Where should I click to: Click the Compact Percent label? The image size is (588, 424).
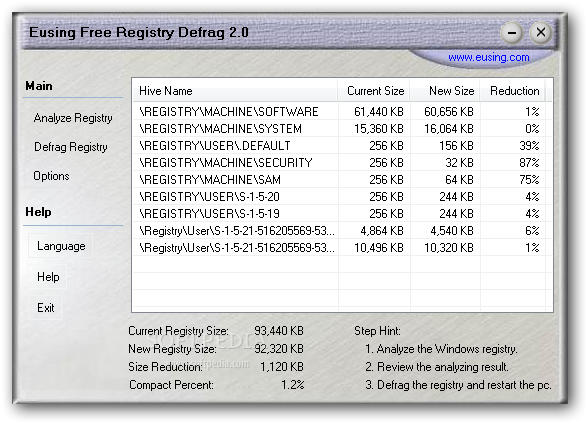click(171, 385)
